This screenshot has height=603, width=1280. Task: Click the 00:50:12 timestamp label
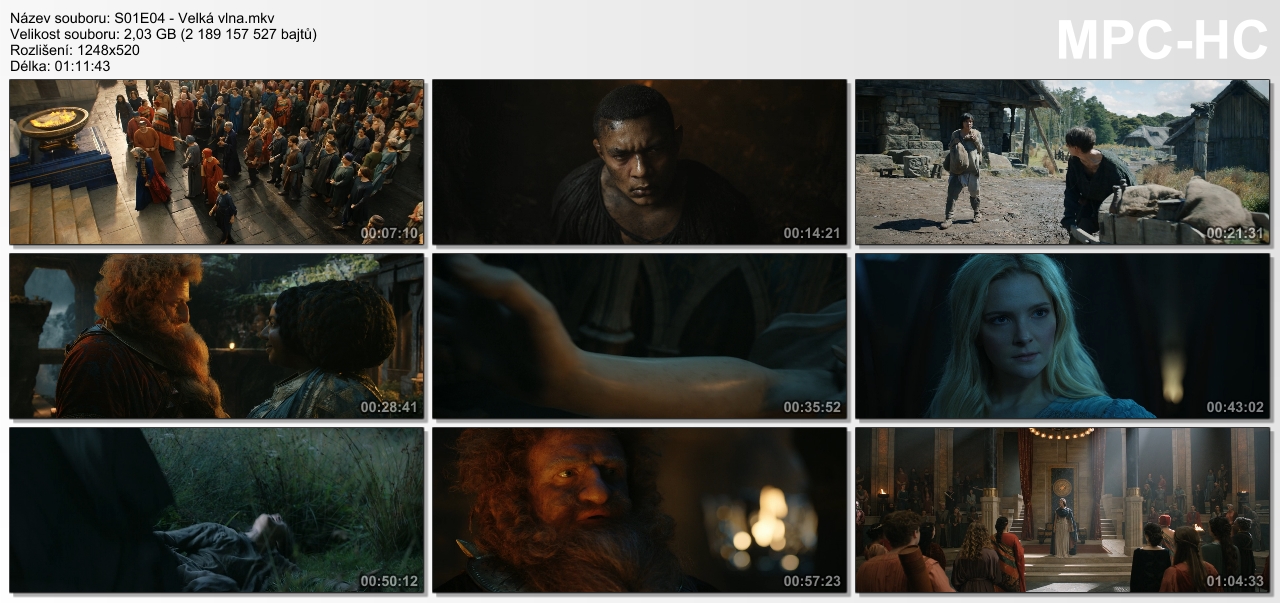(389, 581)
